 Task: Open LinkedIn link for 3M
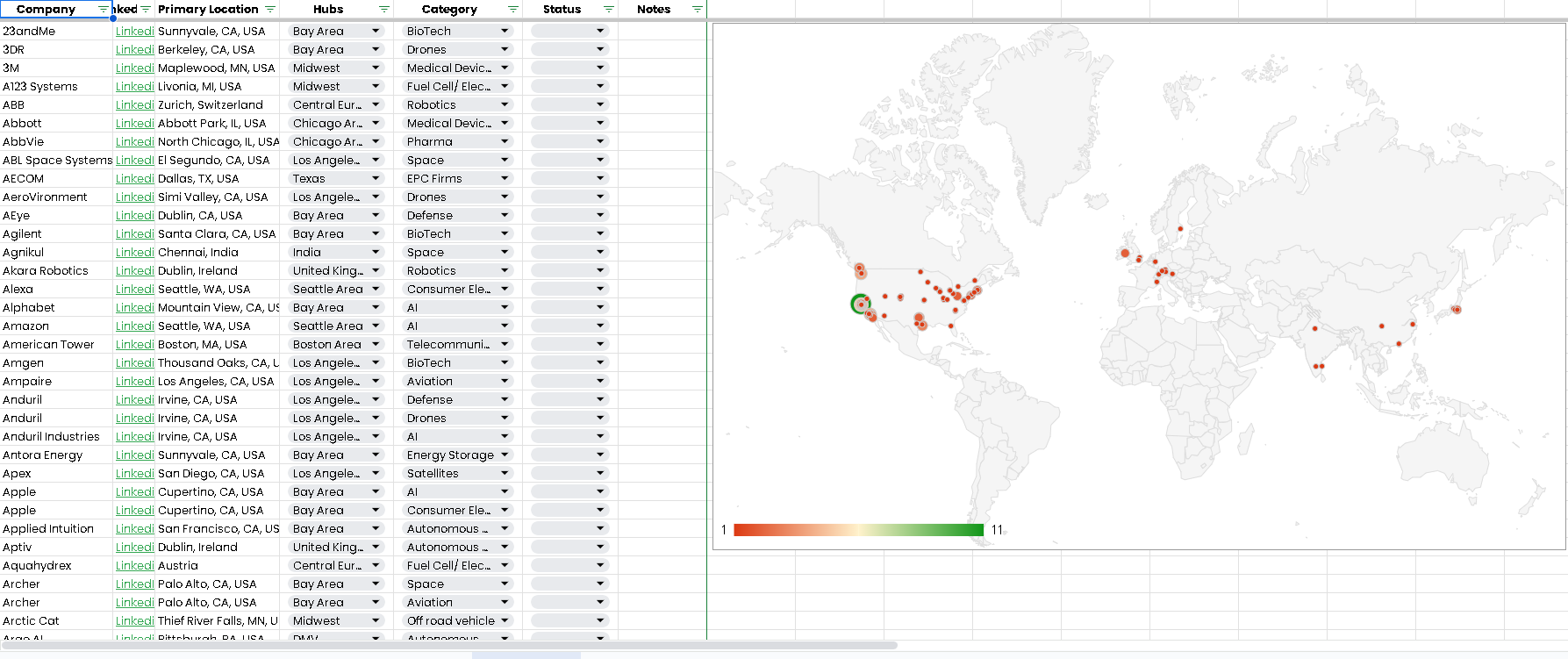134,68
